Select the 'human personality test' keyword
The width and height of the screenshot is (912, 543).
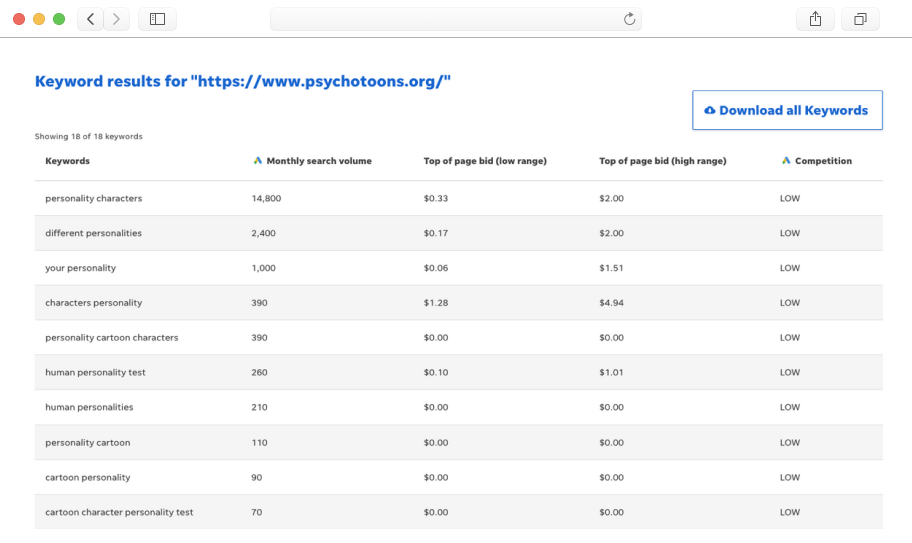(x=95, y=373)
